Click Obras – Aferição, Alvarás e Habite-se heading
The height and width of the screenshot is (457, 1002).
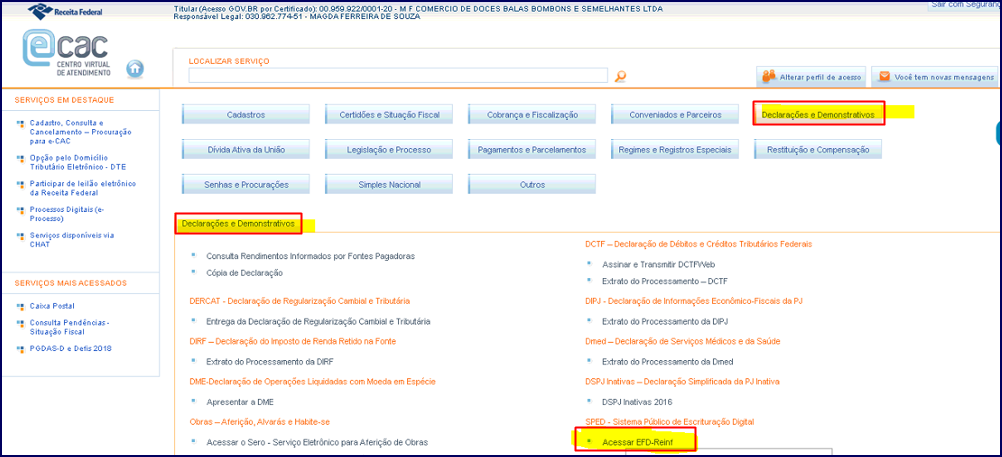[x=259, y=422]
